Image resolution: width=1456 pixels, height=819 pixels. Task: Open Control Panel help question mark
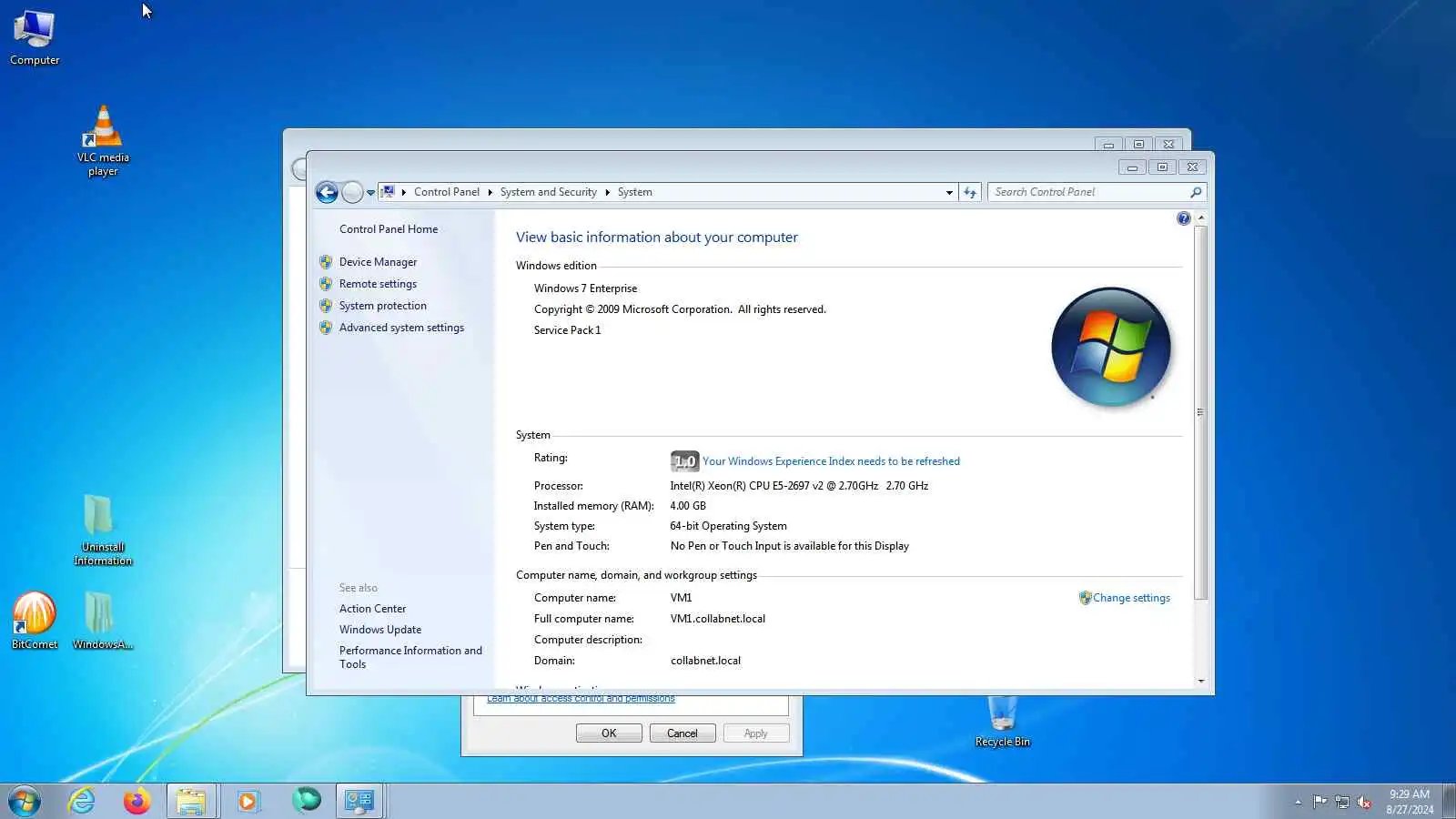coord(1183,218)
